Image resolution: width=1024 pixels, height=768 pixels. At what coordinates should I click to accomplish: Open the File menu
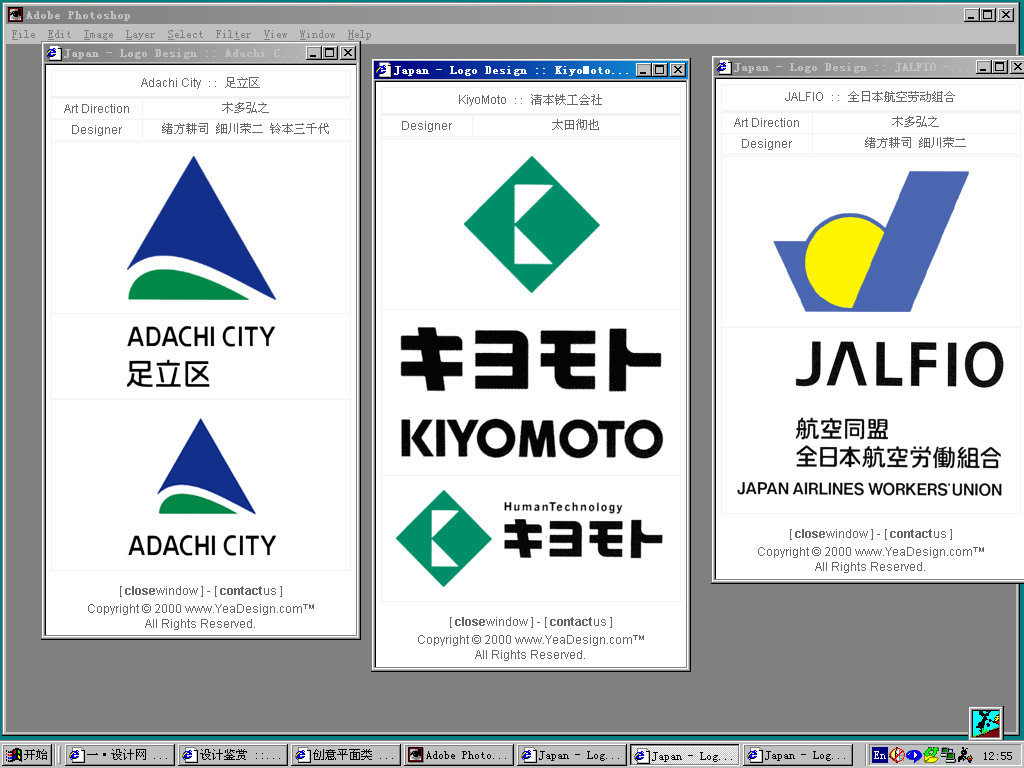24,35
